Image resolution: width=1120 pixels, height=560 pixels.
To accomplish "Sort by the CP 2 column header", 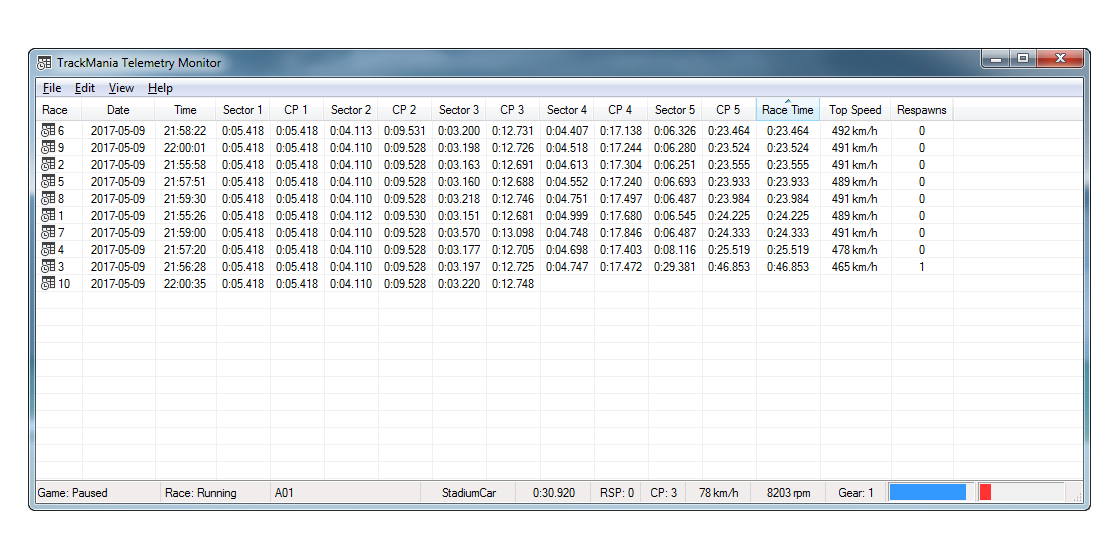I will coord(404,110).
